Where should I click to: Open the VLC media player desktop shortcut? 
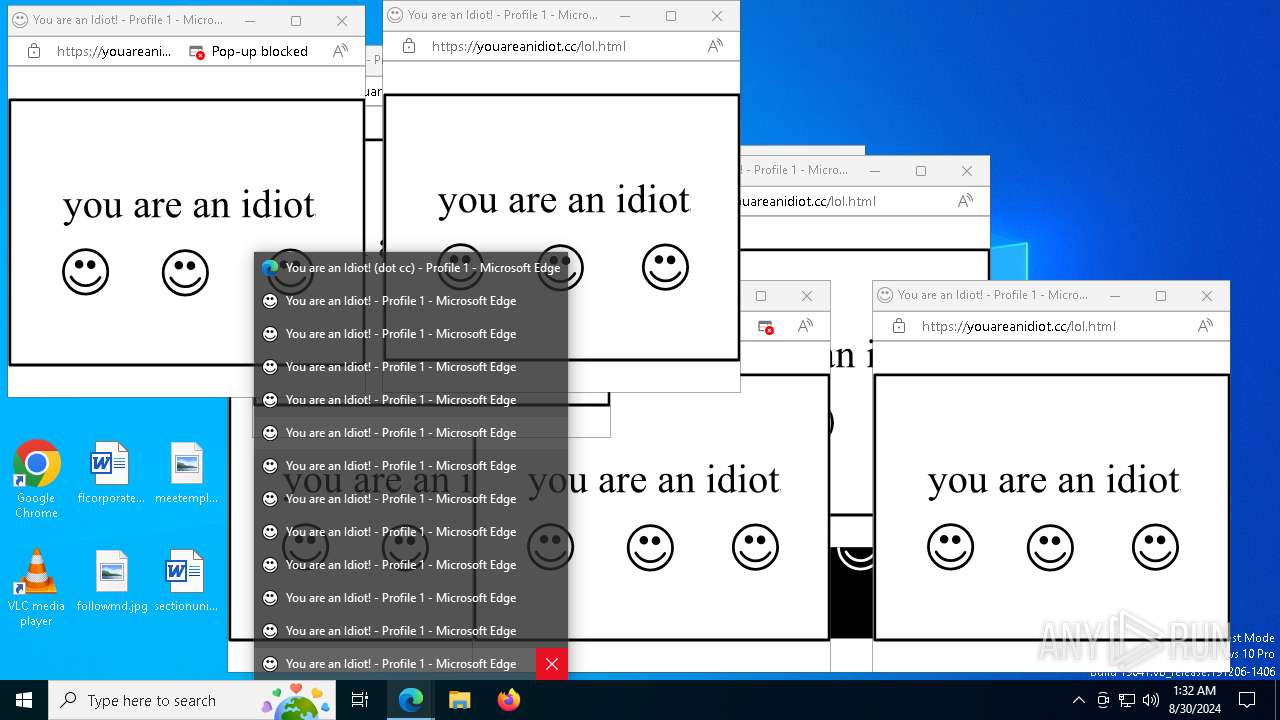click(x=36, y=588)
